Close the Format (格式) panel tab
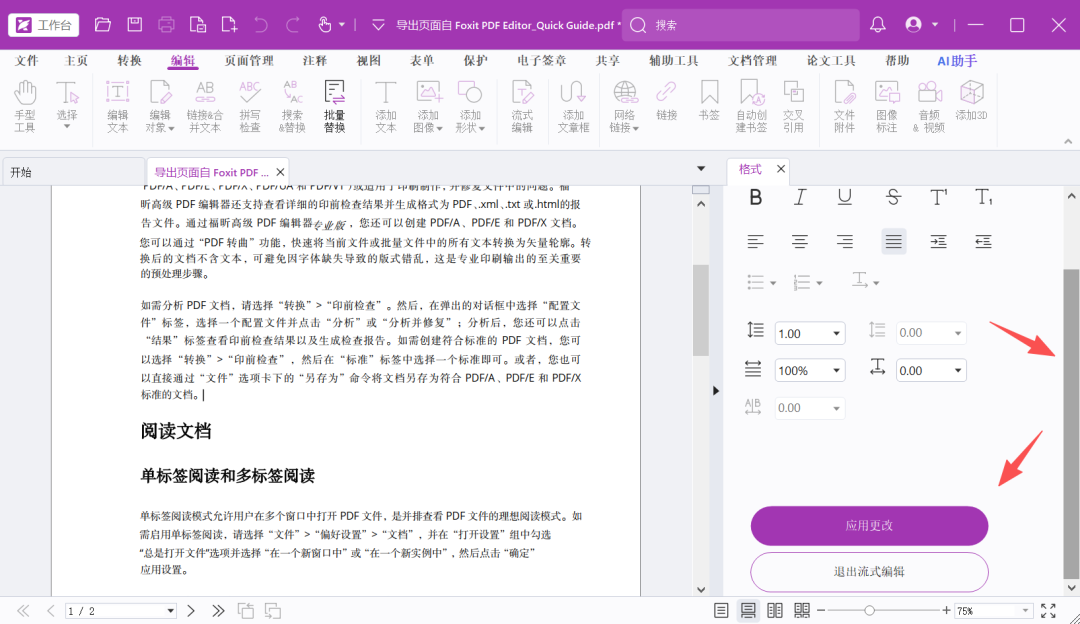The height and width of the screenshot is (624, 1080). 780,169
